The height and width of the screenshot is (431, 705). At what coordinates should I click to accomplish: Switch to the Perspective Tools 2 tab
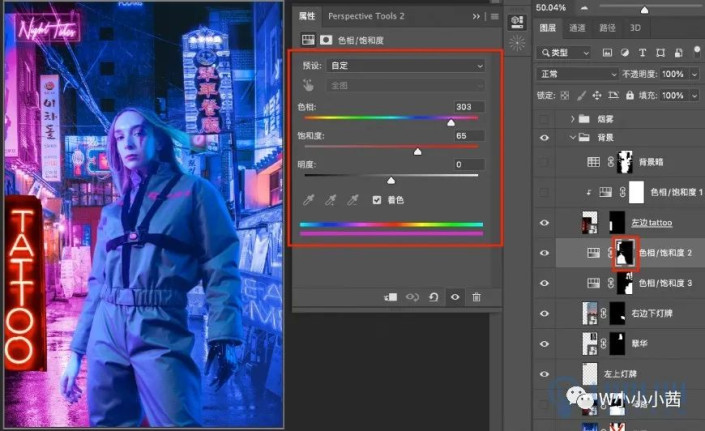[x=366, y=16]
